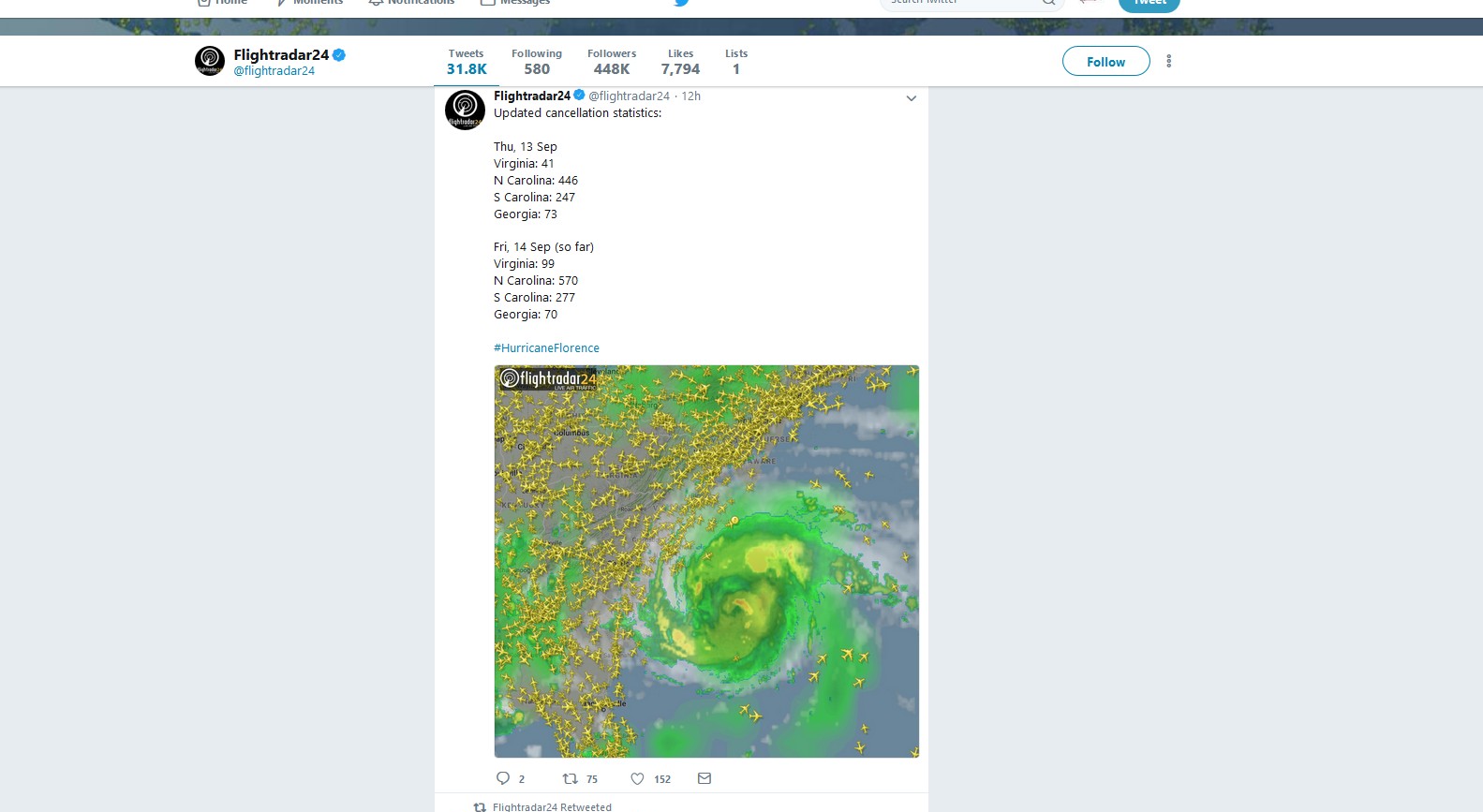Click the Flightradar24 avatar in the tweet
This screenshot has width=1483, height=812.
point(465,110)
